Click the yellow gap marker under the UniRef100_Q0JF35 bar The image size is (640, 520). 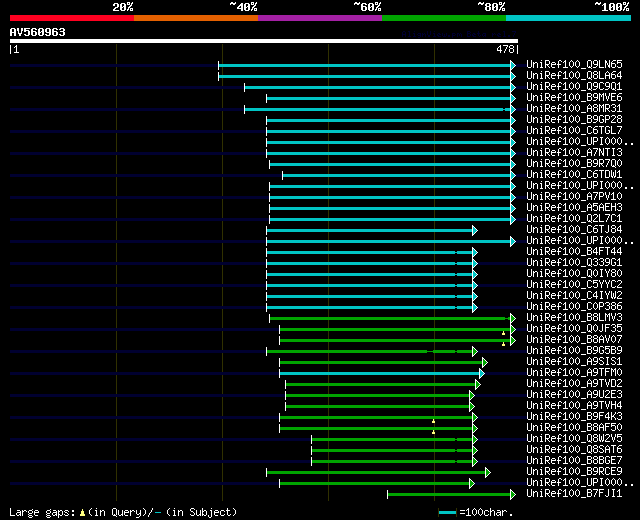point(503,333)
